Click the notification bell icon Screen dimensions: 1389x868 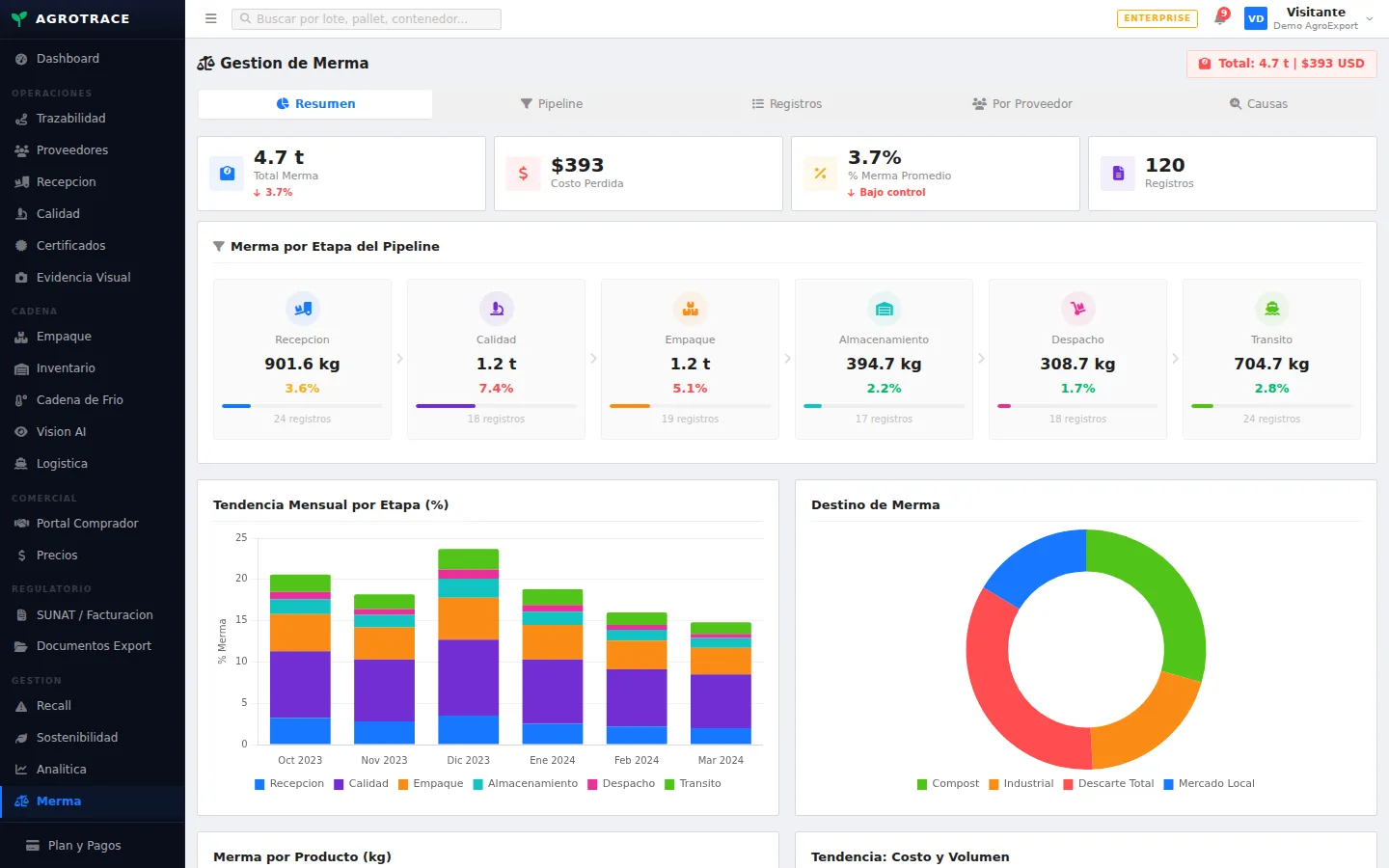pos(1220,18)
